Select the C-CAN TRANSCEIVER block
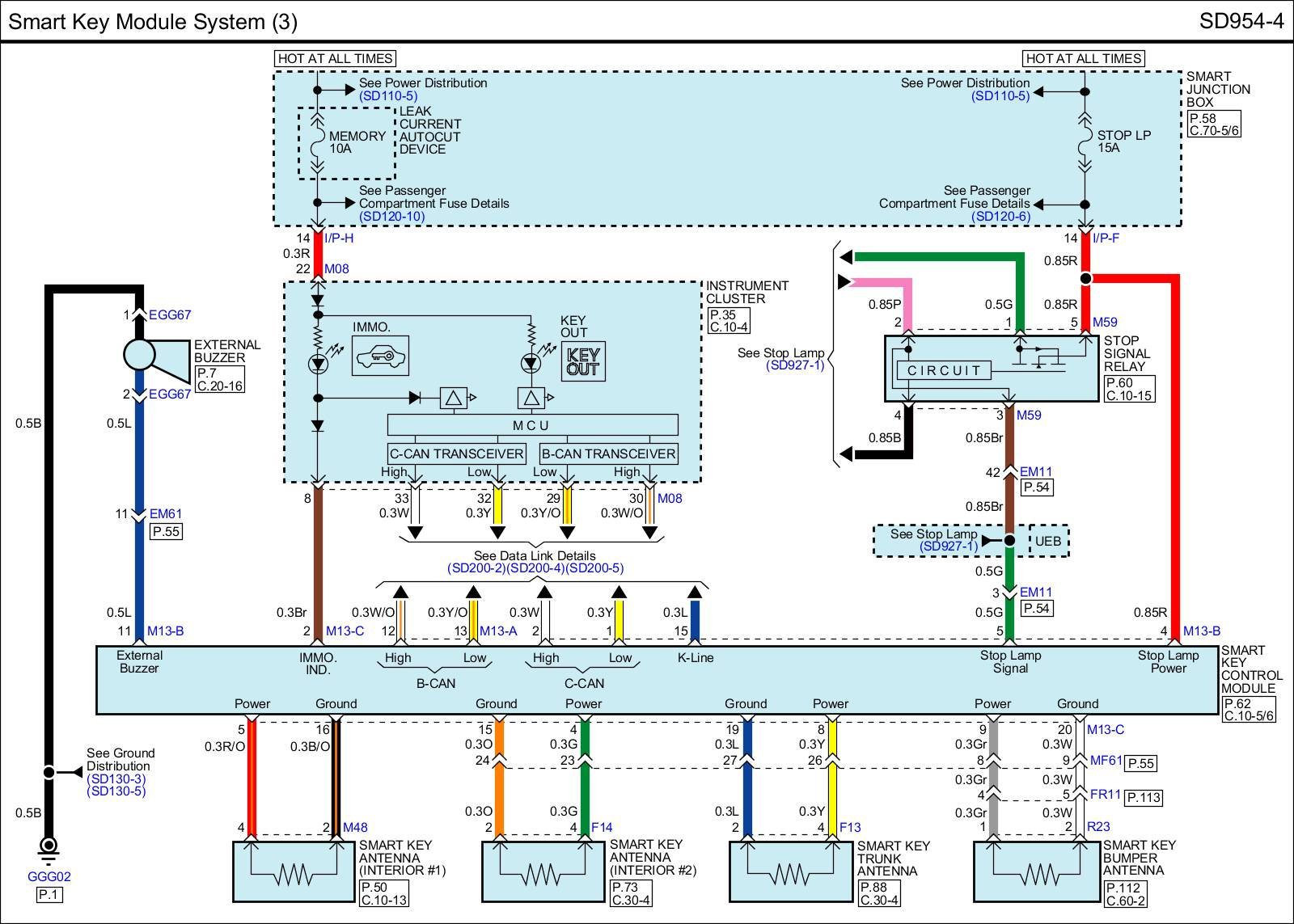The image size is (1294, 924). point(456,454)
